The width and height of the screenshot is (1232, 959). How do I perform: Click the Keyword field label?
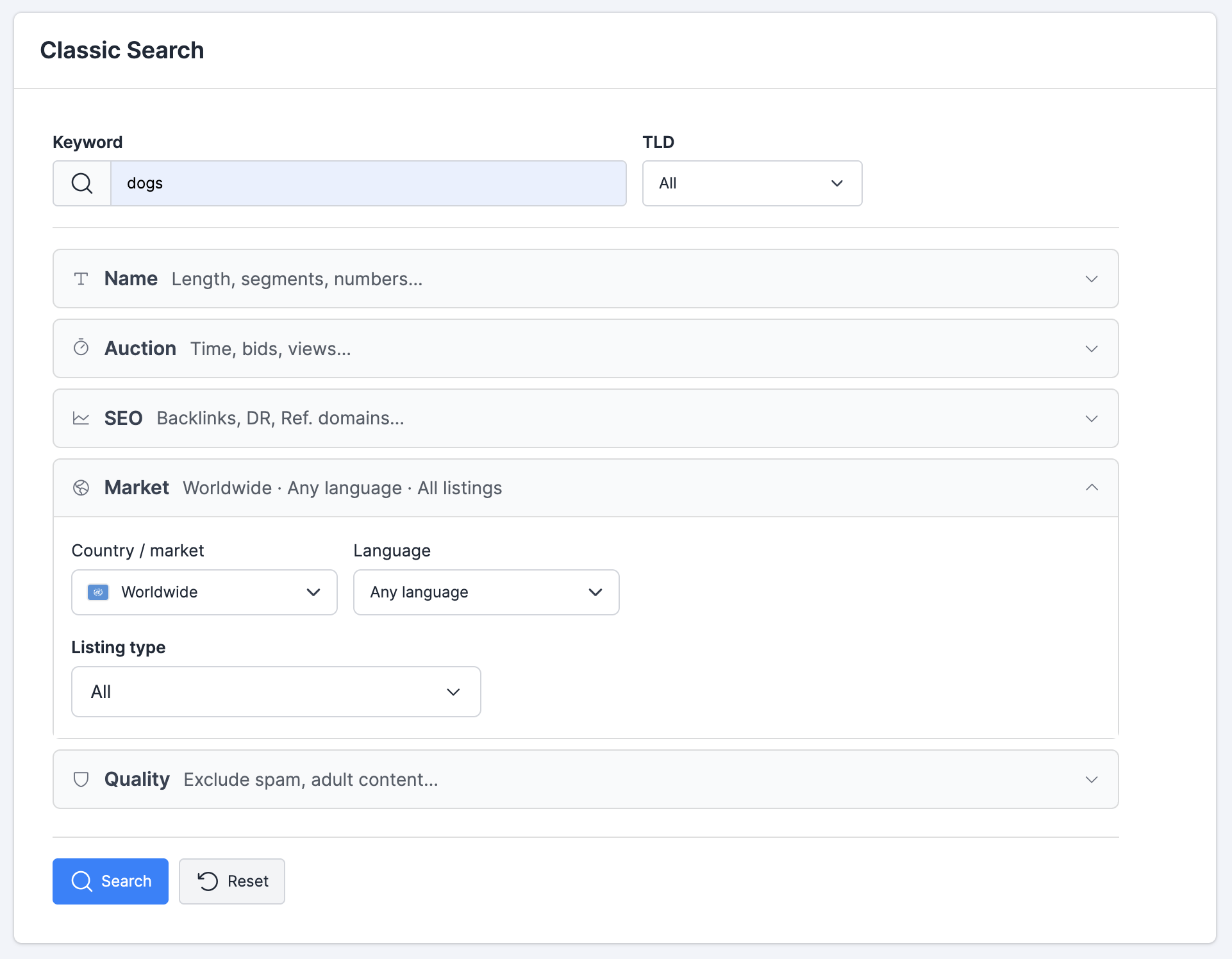[87, 142]
